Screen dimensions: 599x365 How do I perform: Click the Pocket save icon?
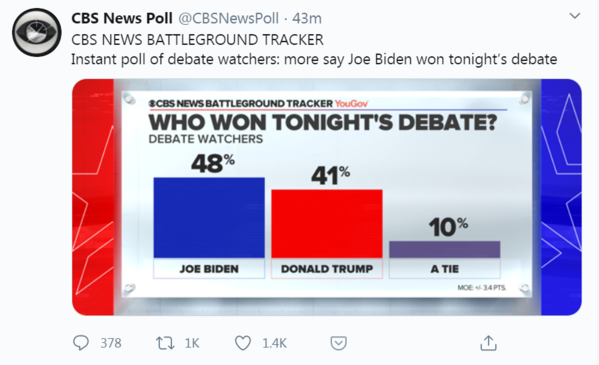(x=338, y=343)
